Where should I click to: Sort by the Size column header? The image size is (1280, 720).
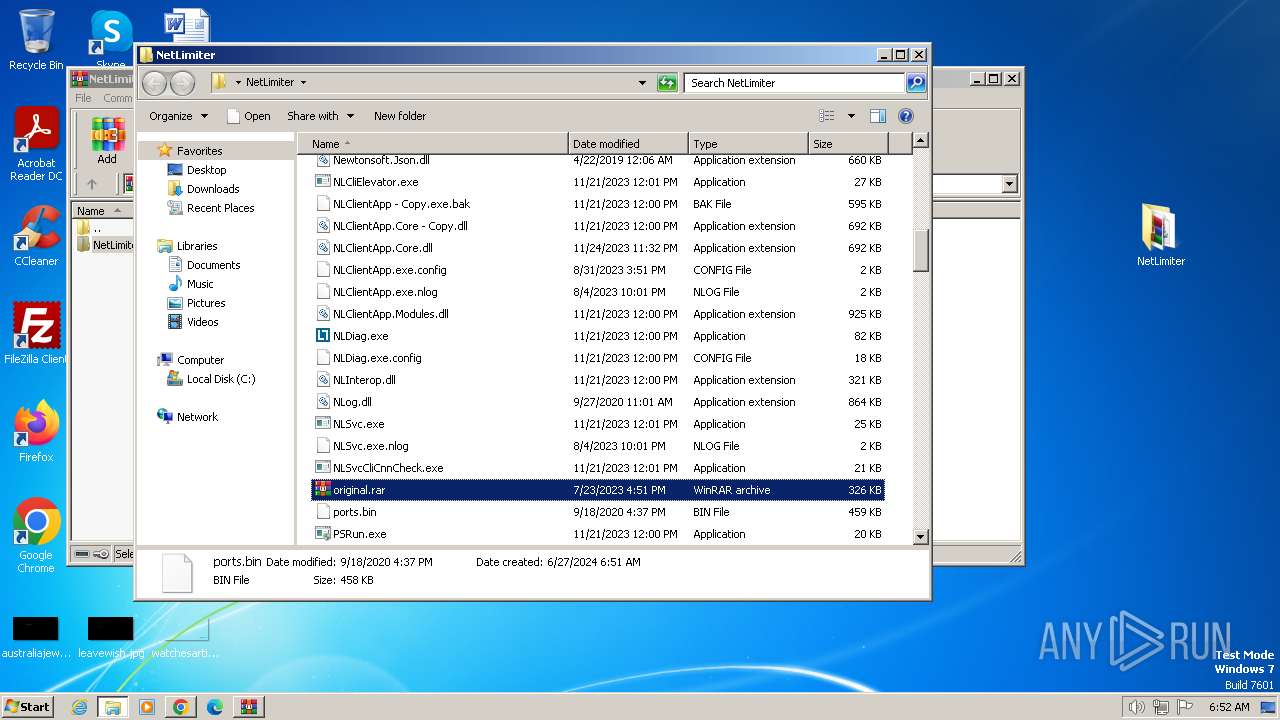click(x=848, y=144)
